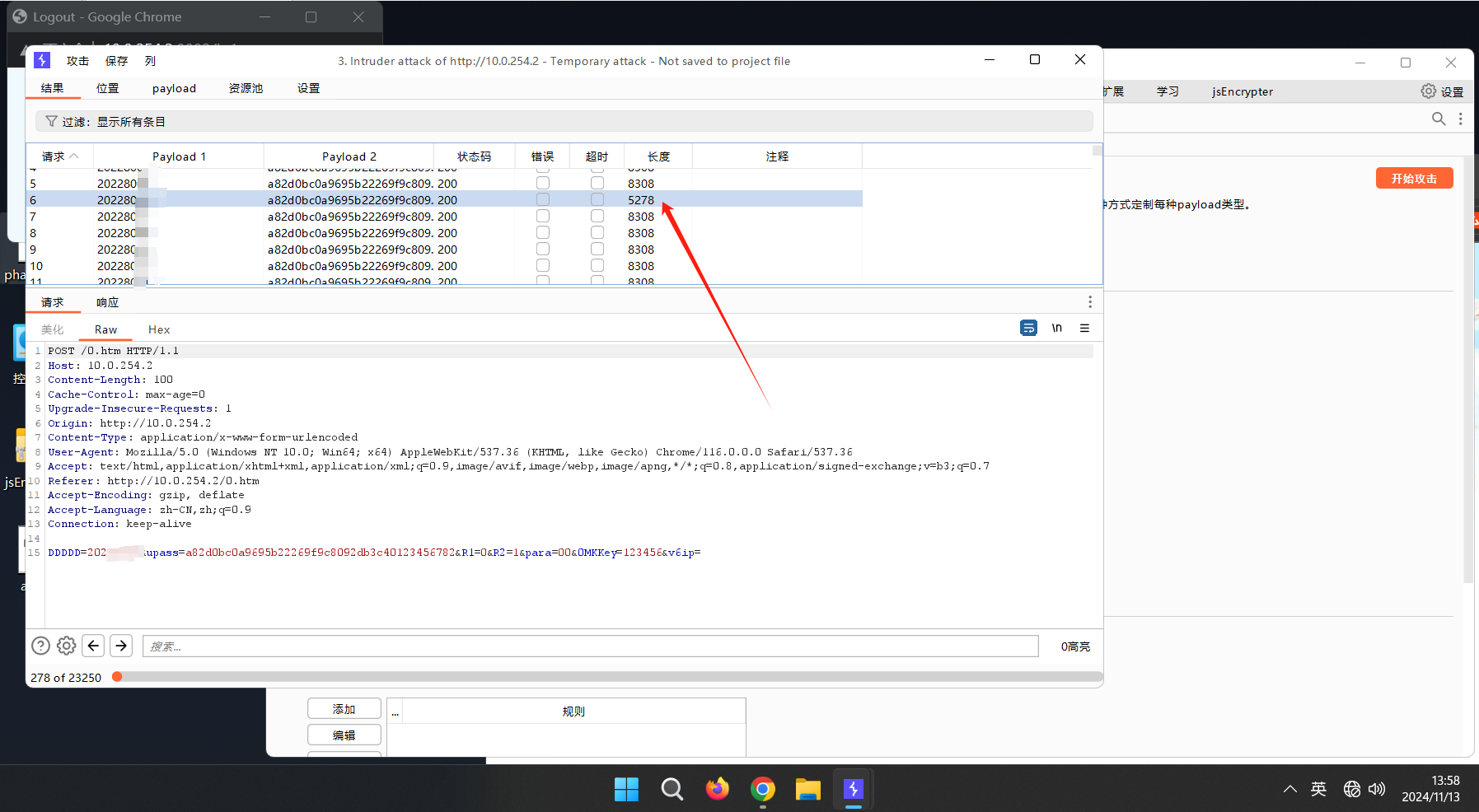Open the 攻击 menu

pyautogui.click(x=77, y=61)
